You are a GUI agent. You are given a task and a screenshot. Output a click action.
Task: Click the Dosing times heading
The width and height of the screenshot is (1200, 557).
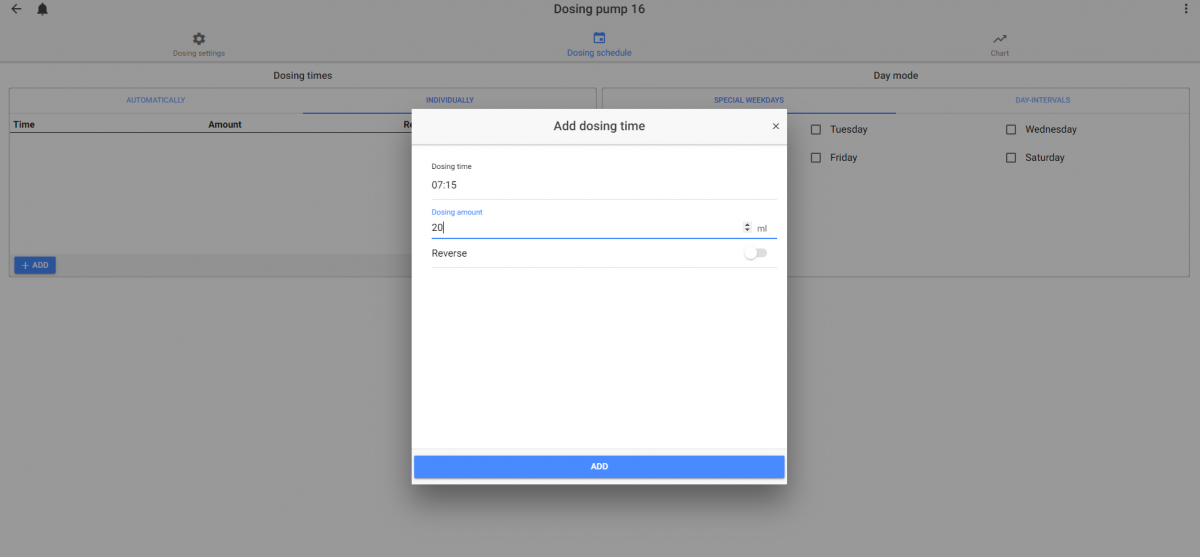click(x=303, y=75)
